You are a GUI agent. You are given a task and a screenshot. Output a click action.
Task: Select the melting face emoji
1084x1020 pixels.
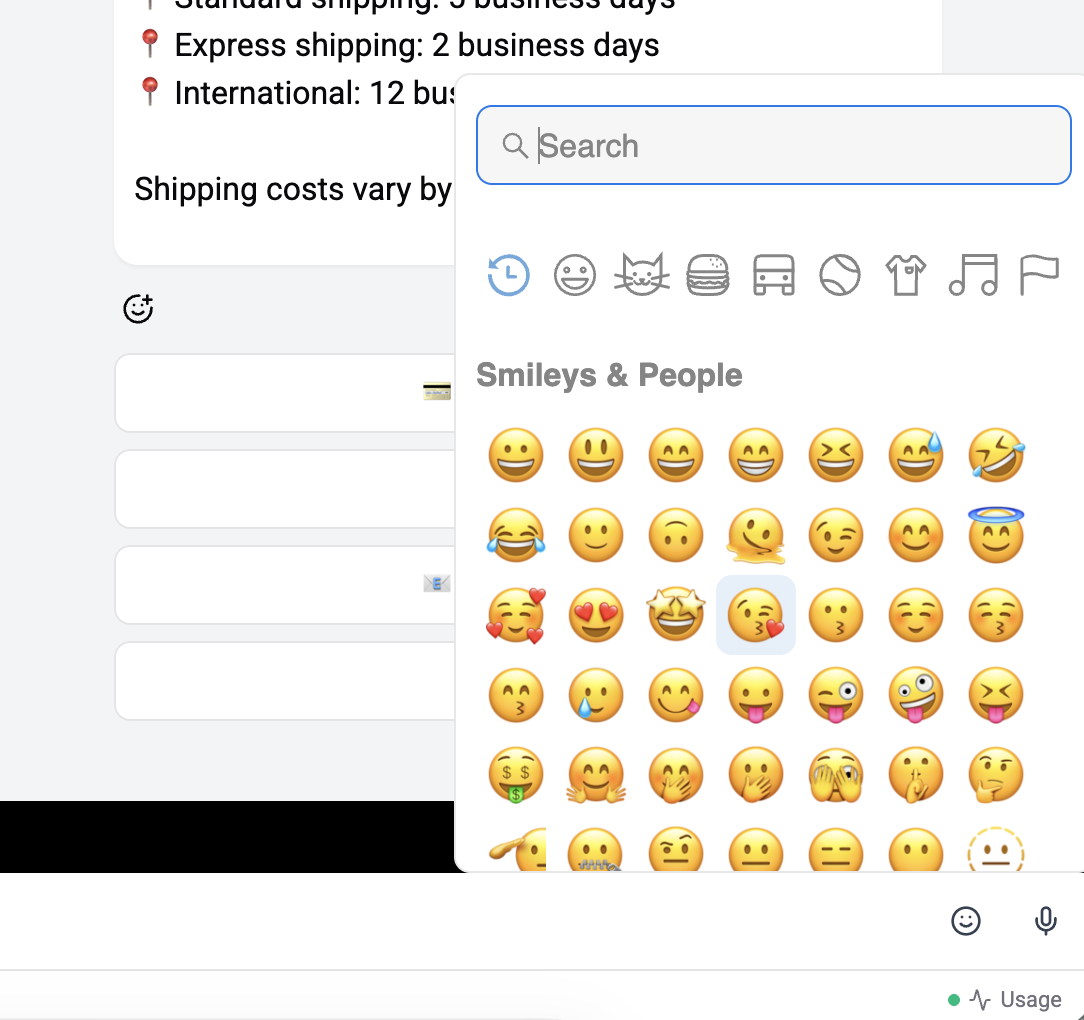click(756, 535)
